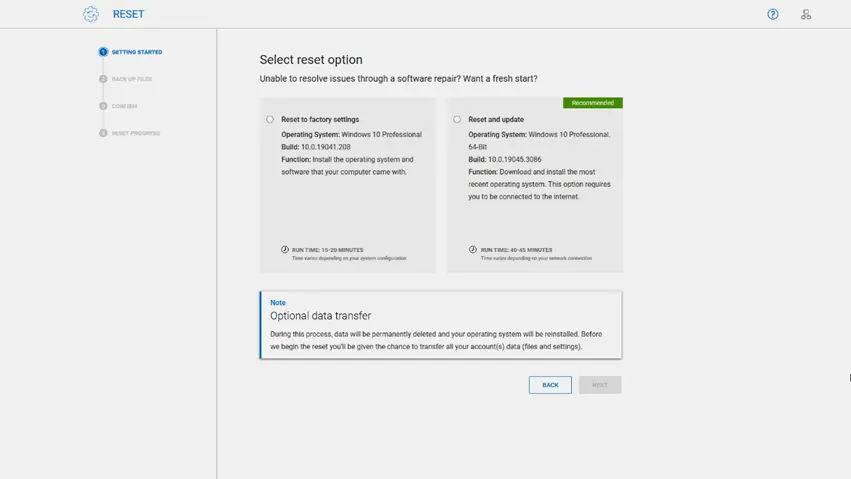851x479 pixels.
Task: Select the Reset and update radio button
Action: [457, 119]
